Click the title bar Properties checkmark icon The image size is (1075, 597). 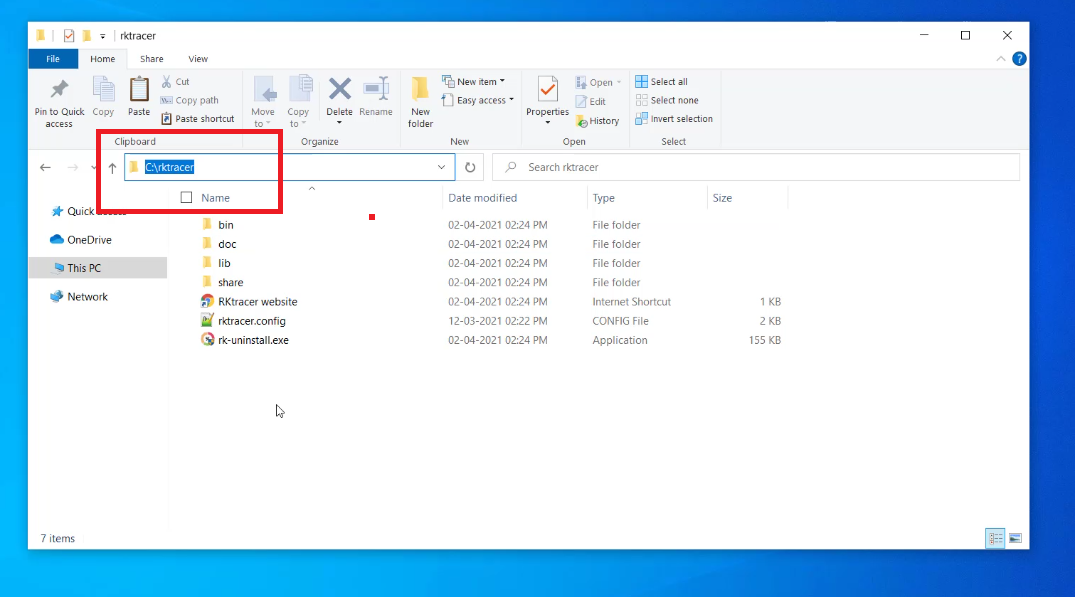[x=69, y=36]
